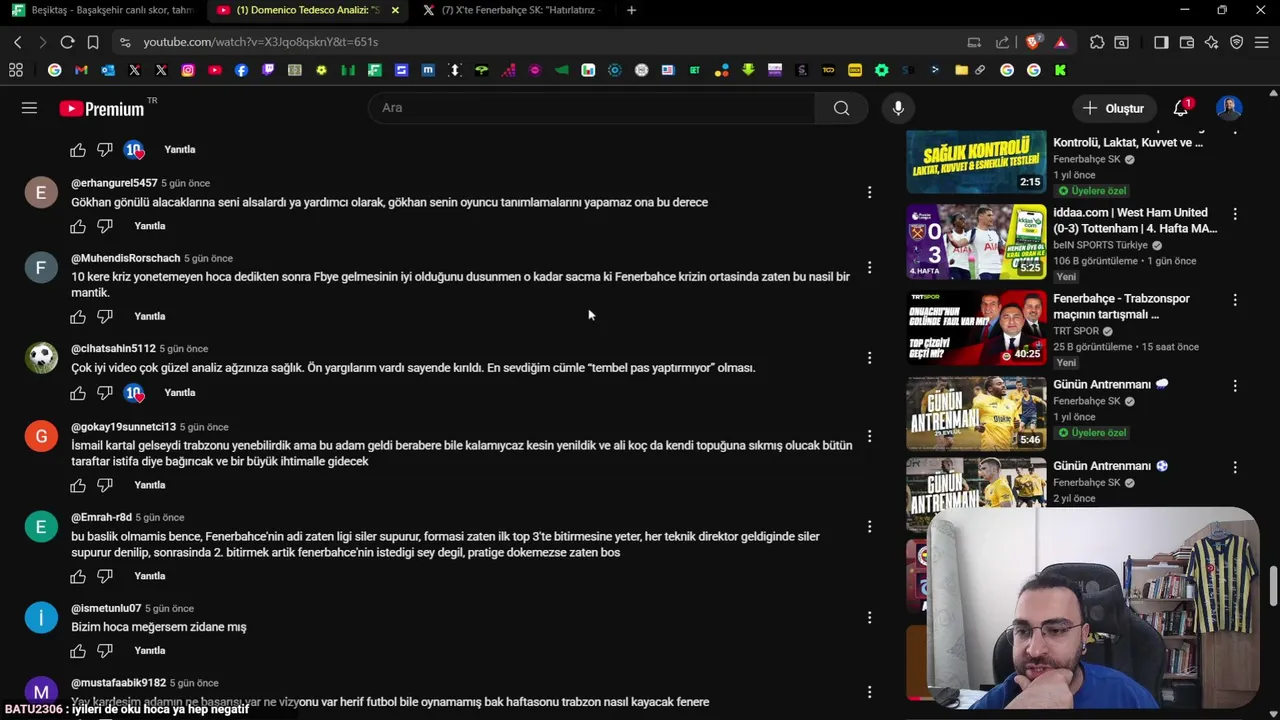This screenshot has width=1280, height=720.
Task: Open the Twitch bookmark
Action: click(268, 70)
